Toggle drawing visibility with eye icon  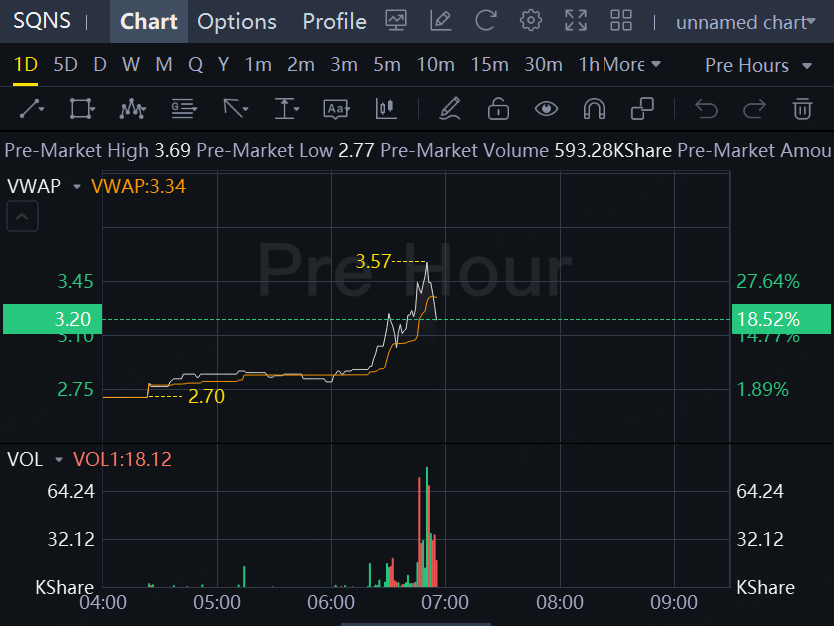click(546, 108)
